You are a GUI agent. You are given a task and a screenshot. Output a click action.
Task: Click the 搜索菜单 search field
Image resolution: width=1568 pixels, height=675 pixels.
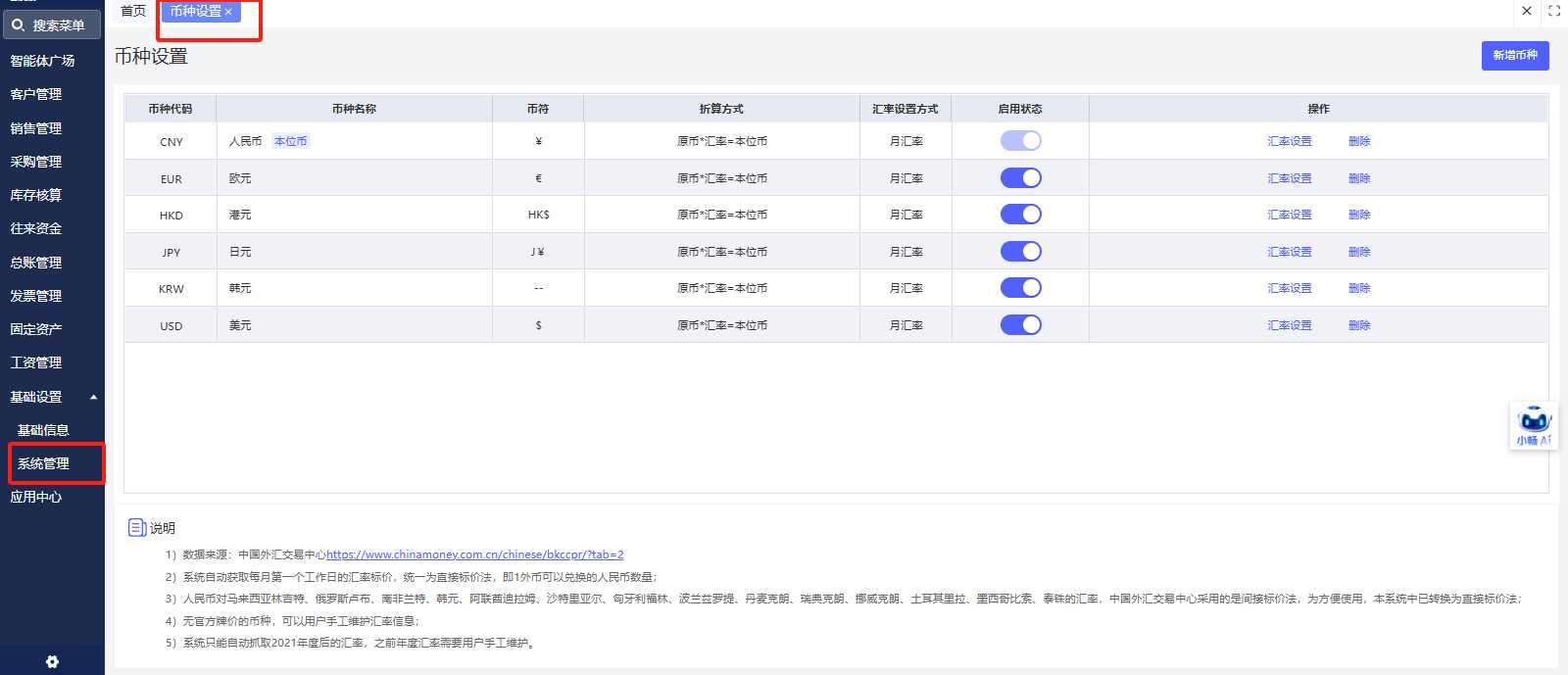pos(52,24)
